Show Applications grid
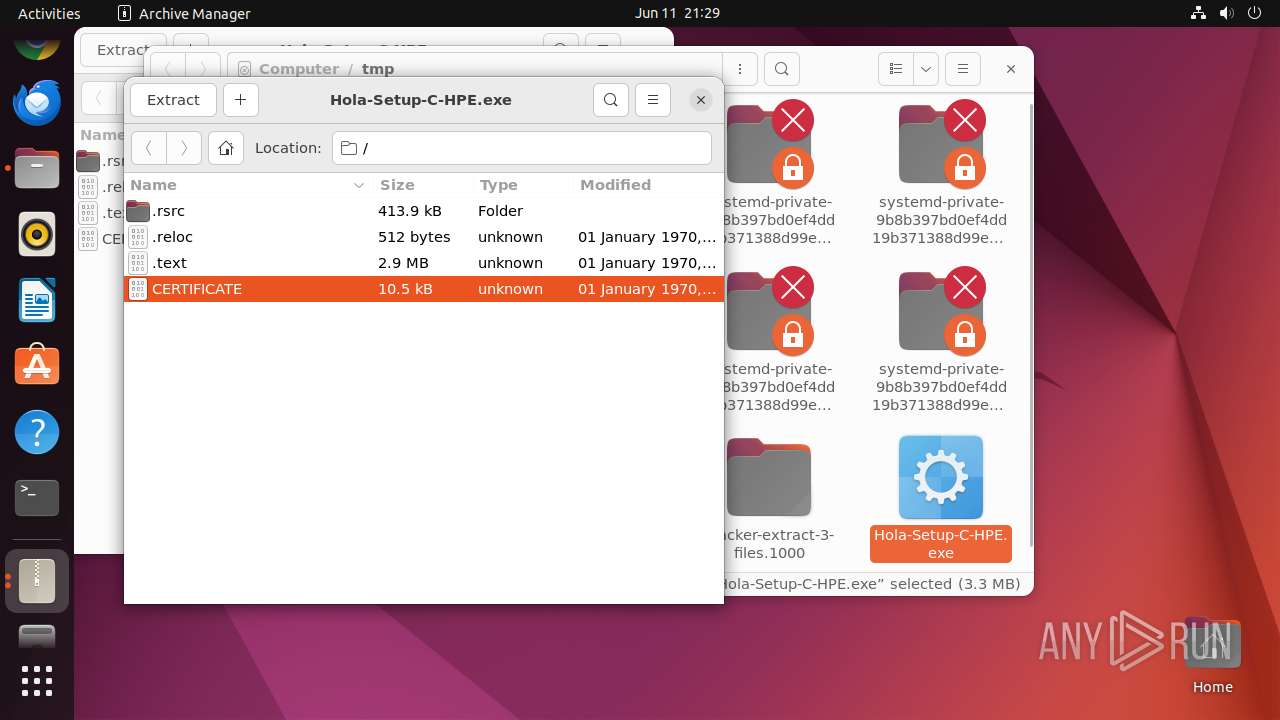Screen dimensions: 1280x720 coord(37,681)
